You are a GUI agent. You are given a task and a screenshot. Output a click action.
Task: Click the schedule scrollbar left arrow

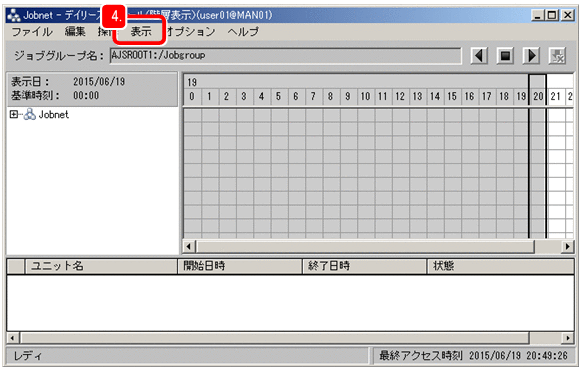tap(189, 246)
